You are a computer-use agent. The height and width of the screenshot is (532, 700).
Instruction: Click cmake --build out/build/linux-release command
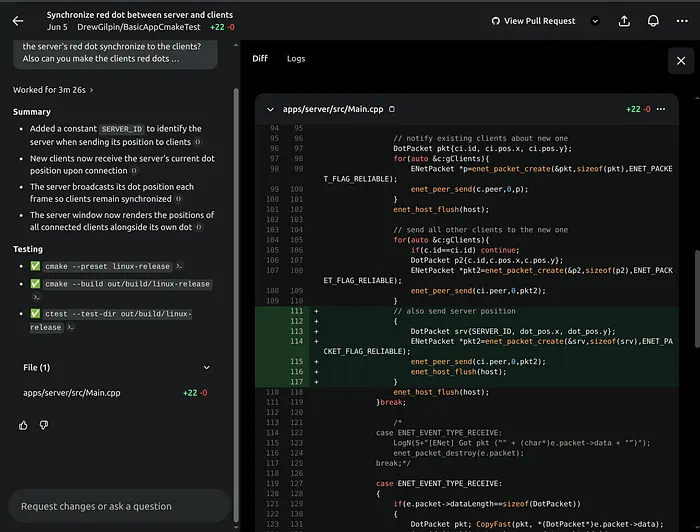pos(127,284)
